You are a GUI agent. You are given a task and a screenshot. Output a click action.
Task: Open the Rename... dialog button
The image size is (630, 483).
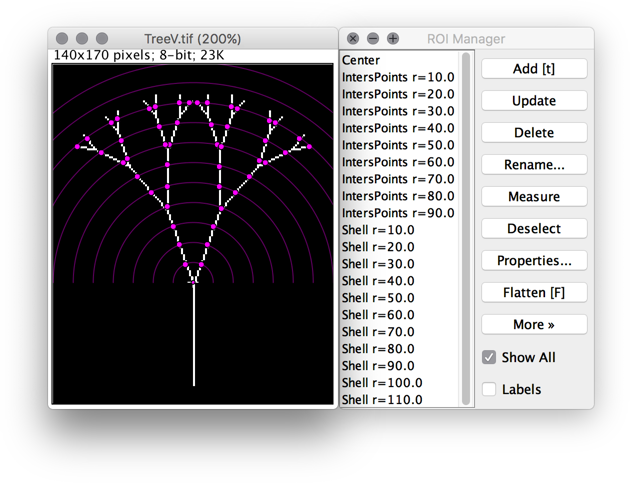[534, 164]
